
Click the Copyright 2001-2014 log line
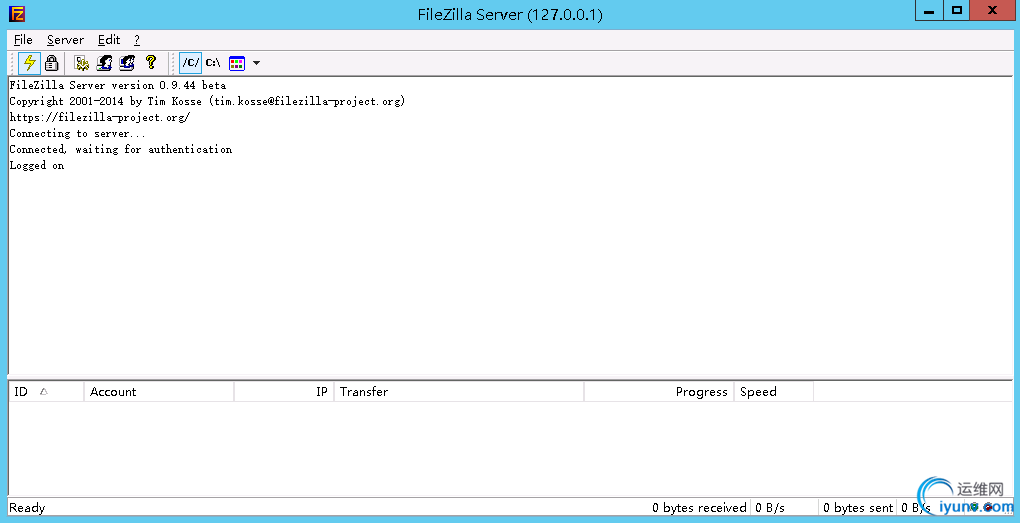(207, 101)
